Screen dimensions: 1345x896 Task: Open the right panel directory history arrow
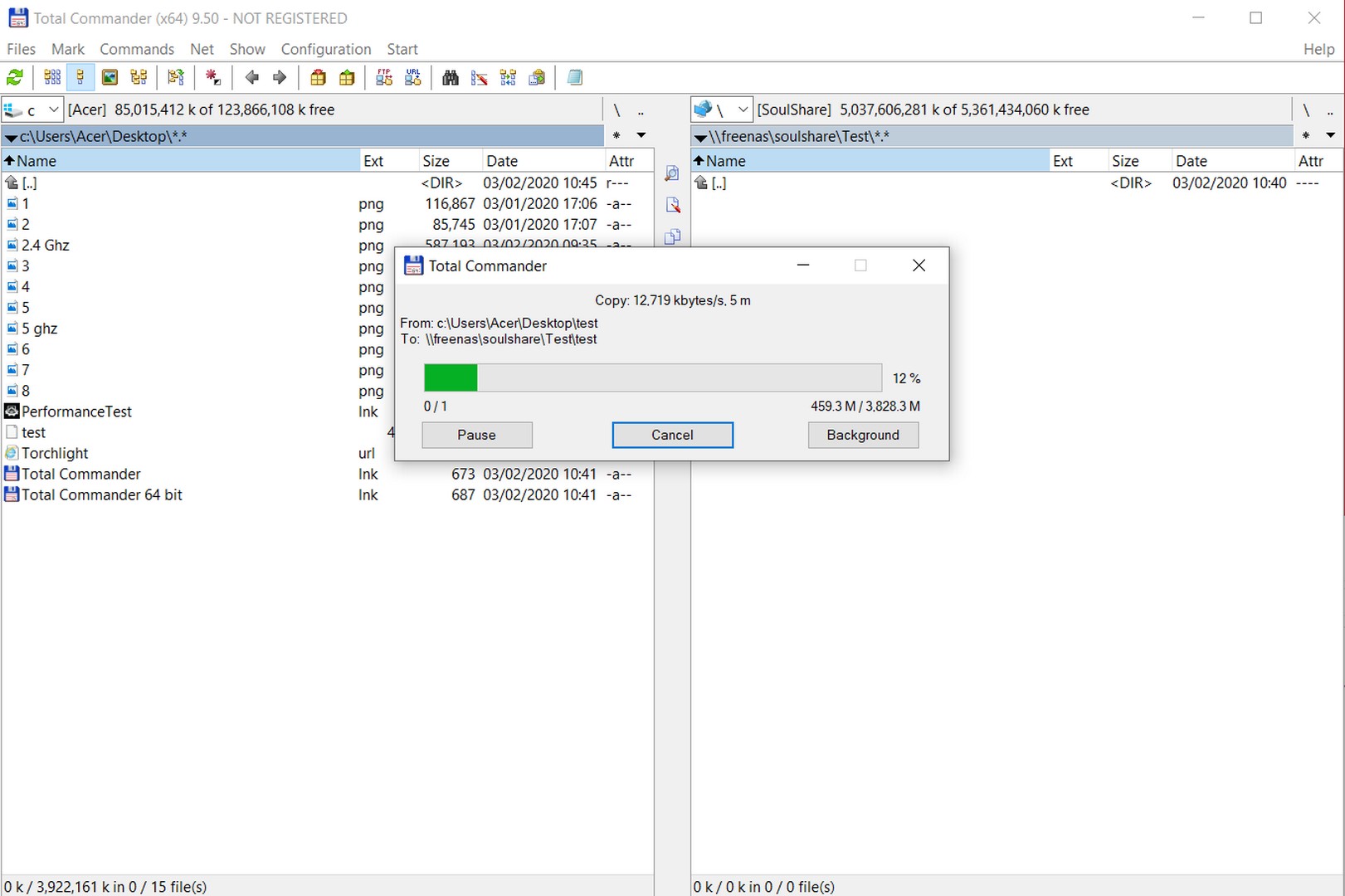click(x=1330, y=135)
